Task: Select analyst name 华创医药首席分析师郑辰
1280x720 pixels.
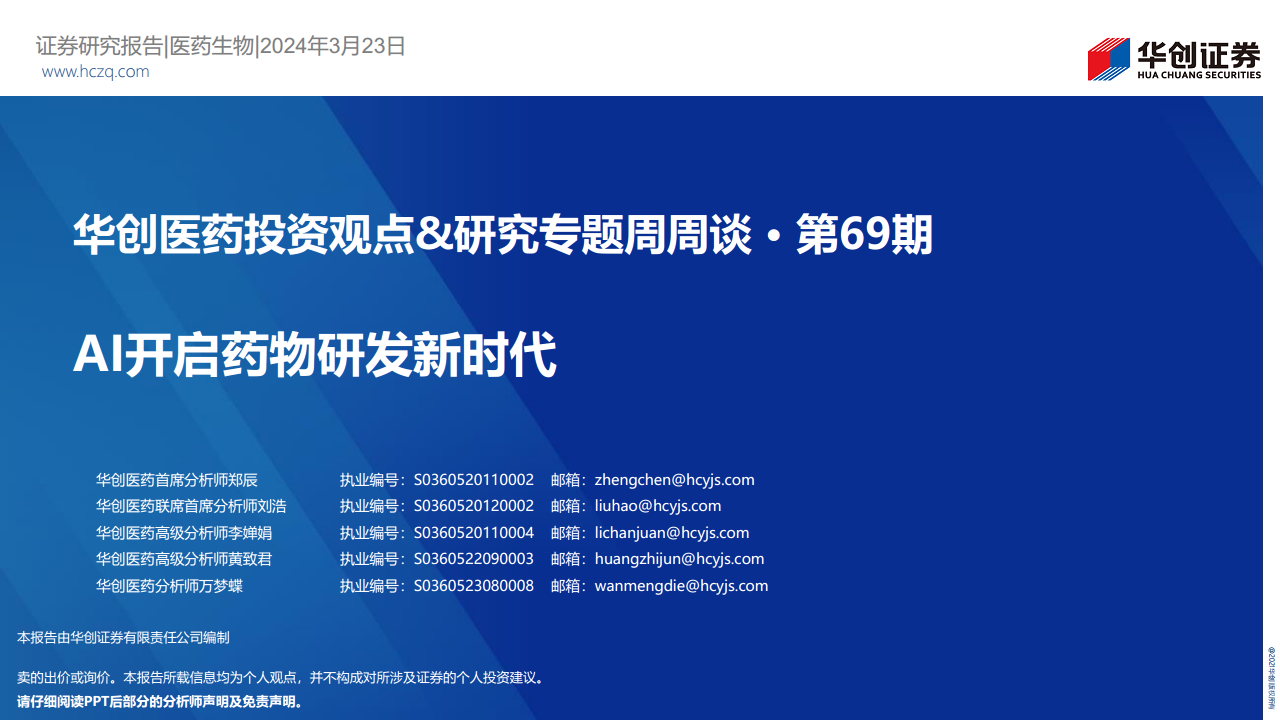Action: tap(177, 480)
